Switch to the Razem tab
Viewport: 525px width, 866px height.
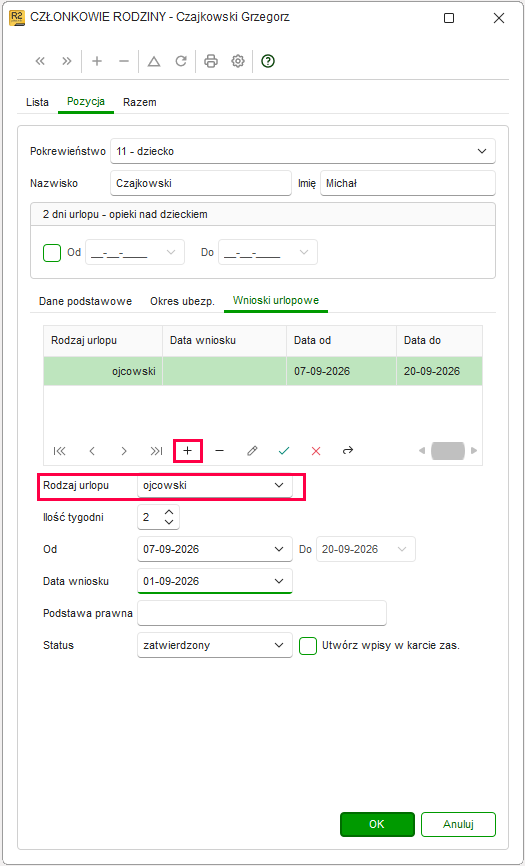click(x=140, y=103)
